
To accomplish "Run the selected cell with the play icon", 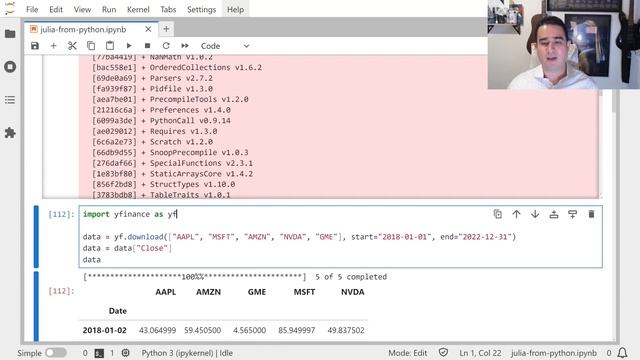I will [x=129, y=46].
